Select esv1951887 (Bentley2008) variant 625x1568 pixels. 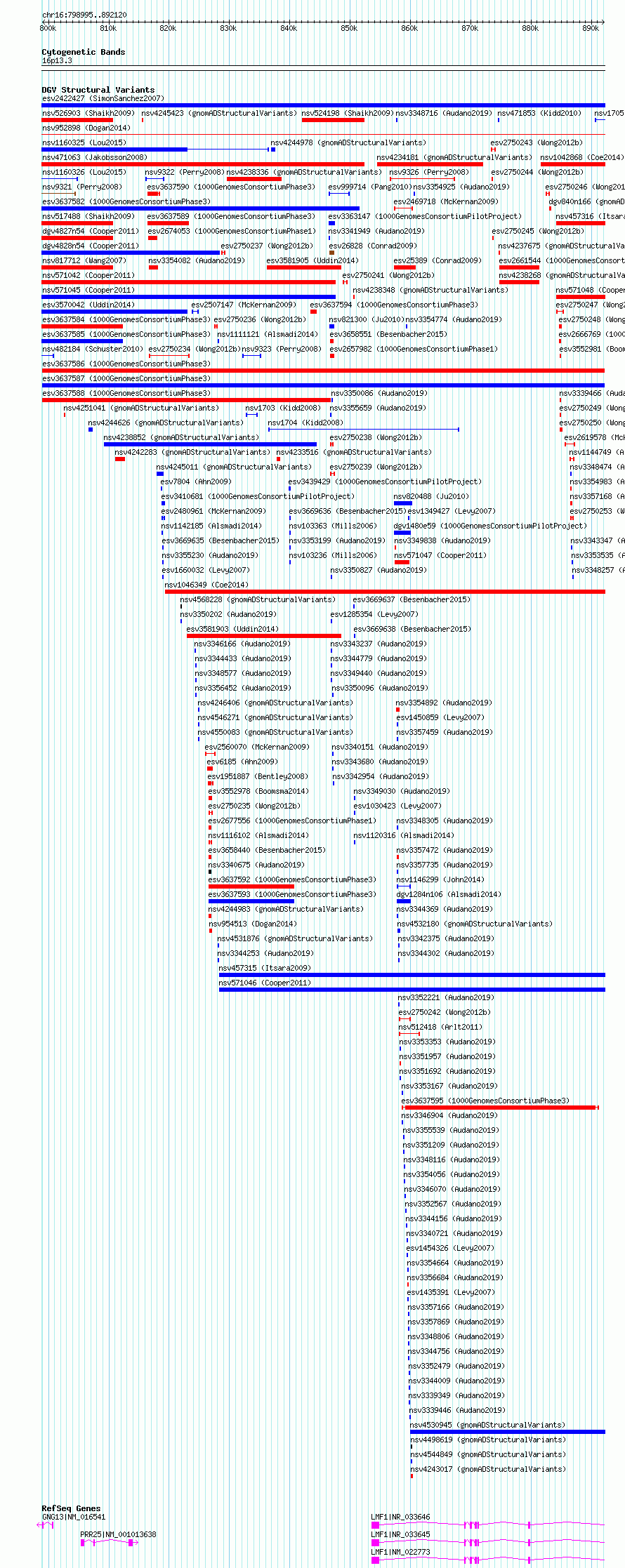(258, 777)
